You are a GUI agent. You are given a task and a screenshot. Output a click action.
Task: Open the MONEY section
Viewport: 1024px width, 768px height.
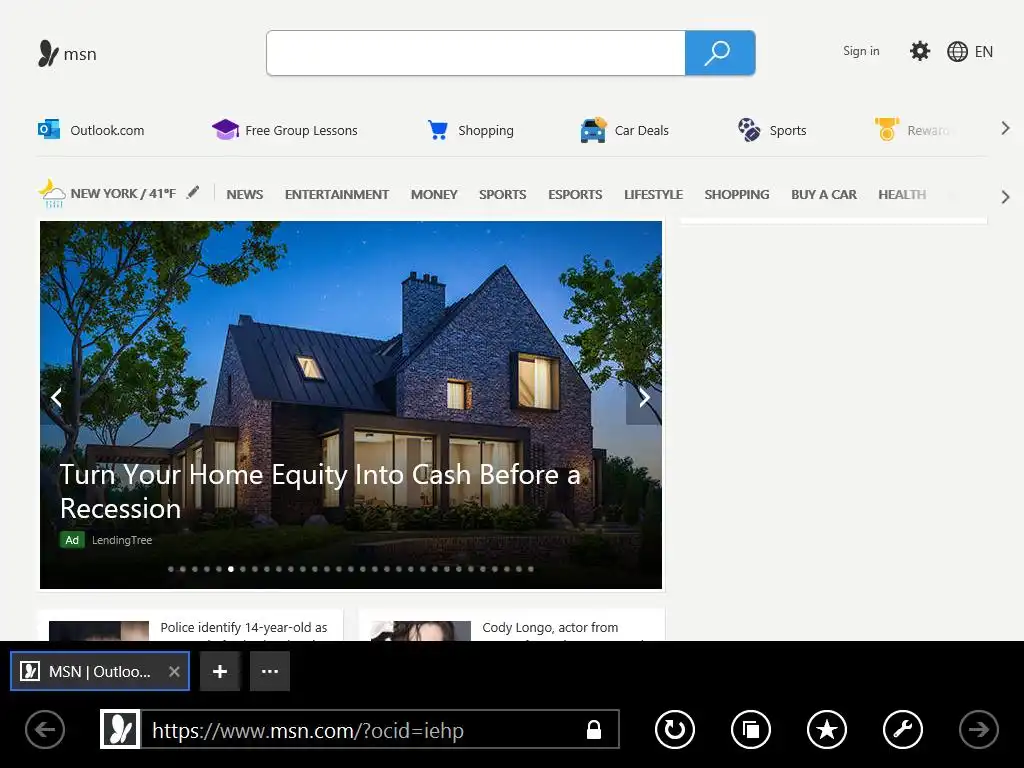click(434, 195)
